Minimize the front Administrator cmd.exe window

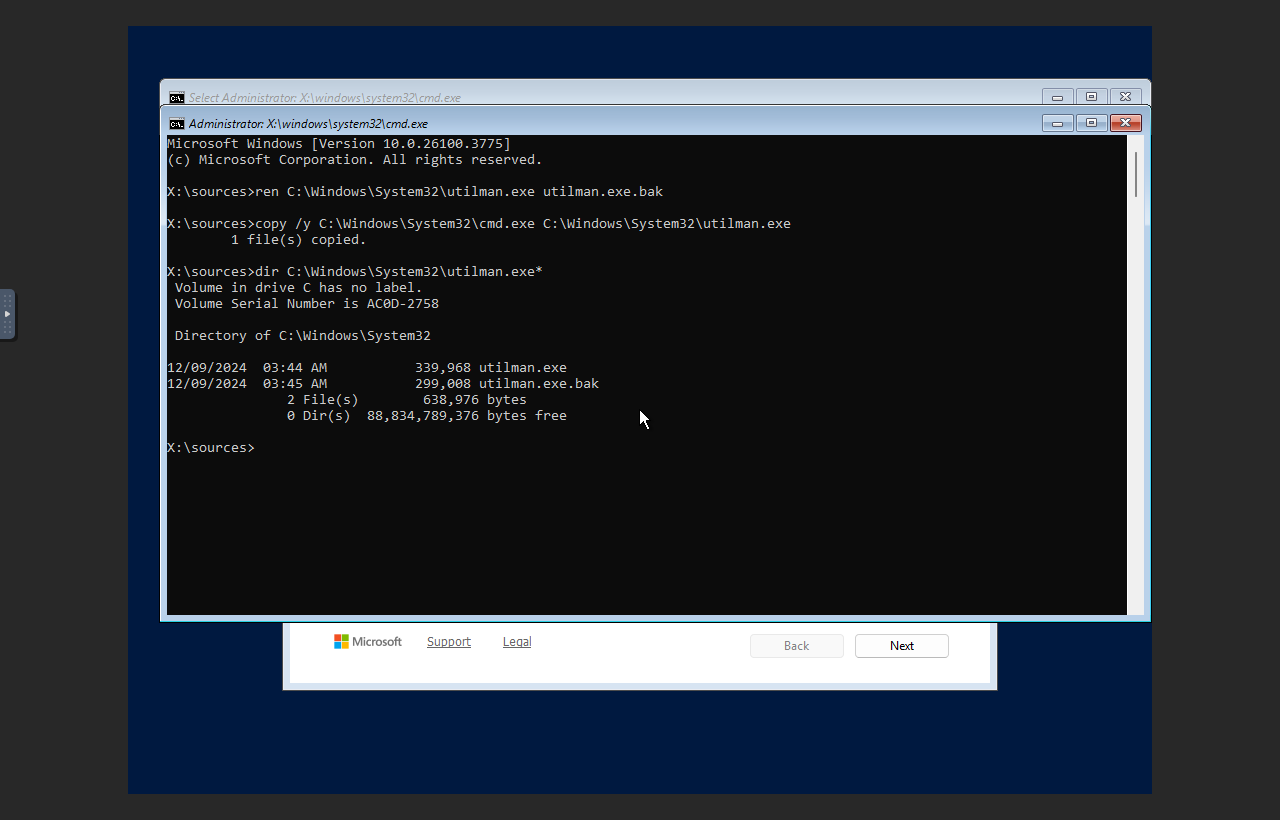coord(1058,123)
